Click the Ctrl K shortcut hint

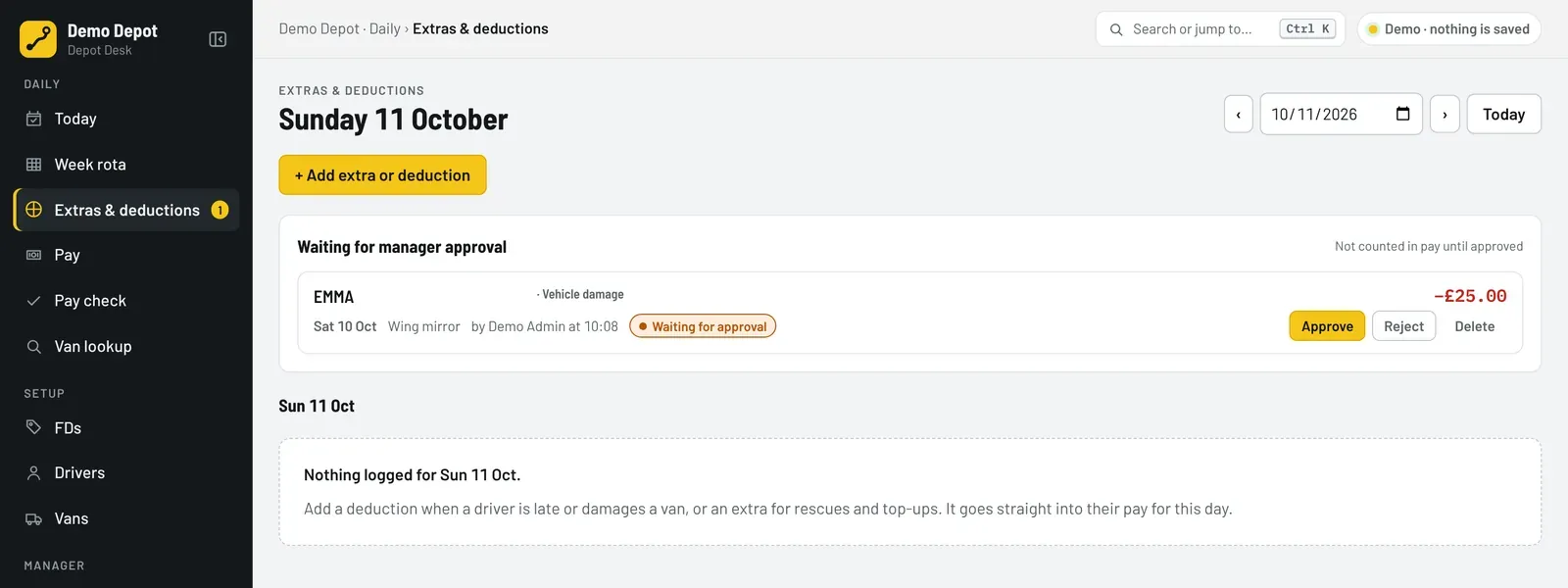pyautogui.click(x=1307, y=29)
